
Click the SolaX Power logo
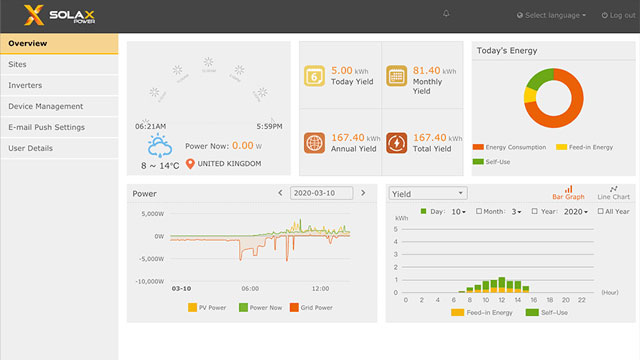tap(59, 15)
